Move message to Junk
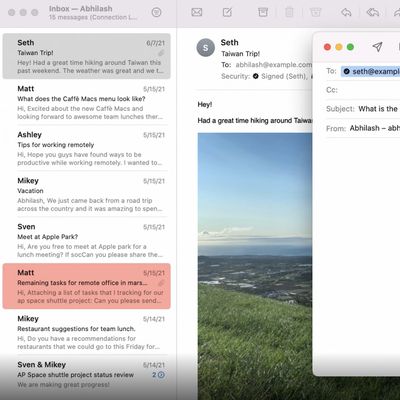This screenshot has width=400, height=400. tap(315, 12)
